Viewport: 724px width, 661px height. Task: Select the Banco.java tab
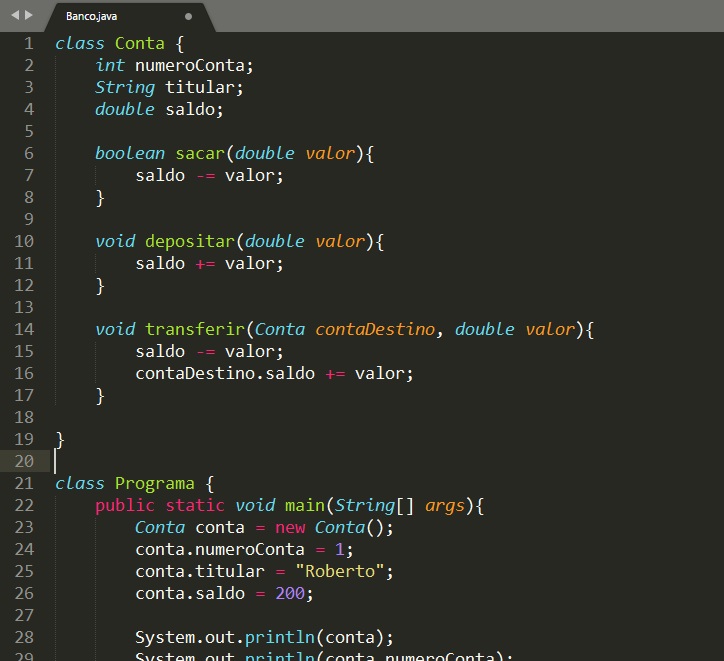92,17
